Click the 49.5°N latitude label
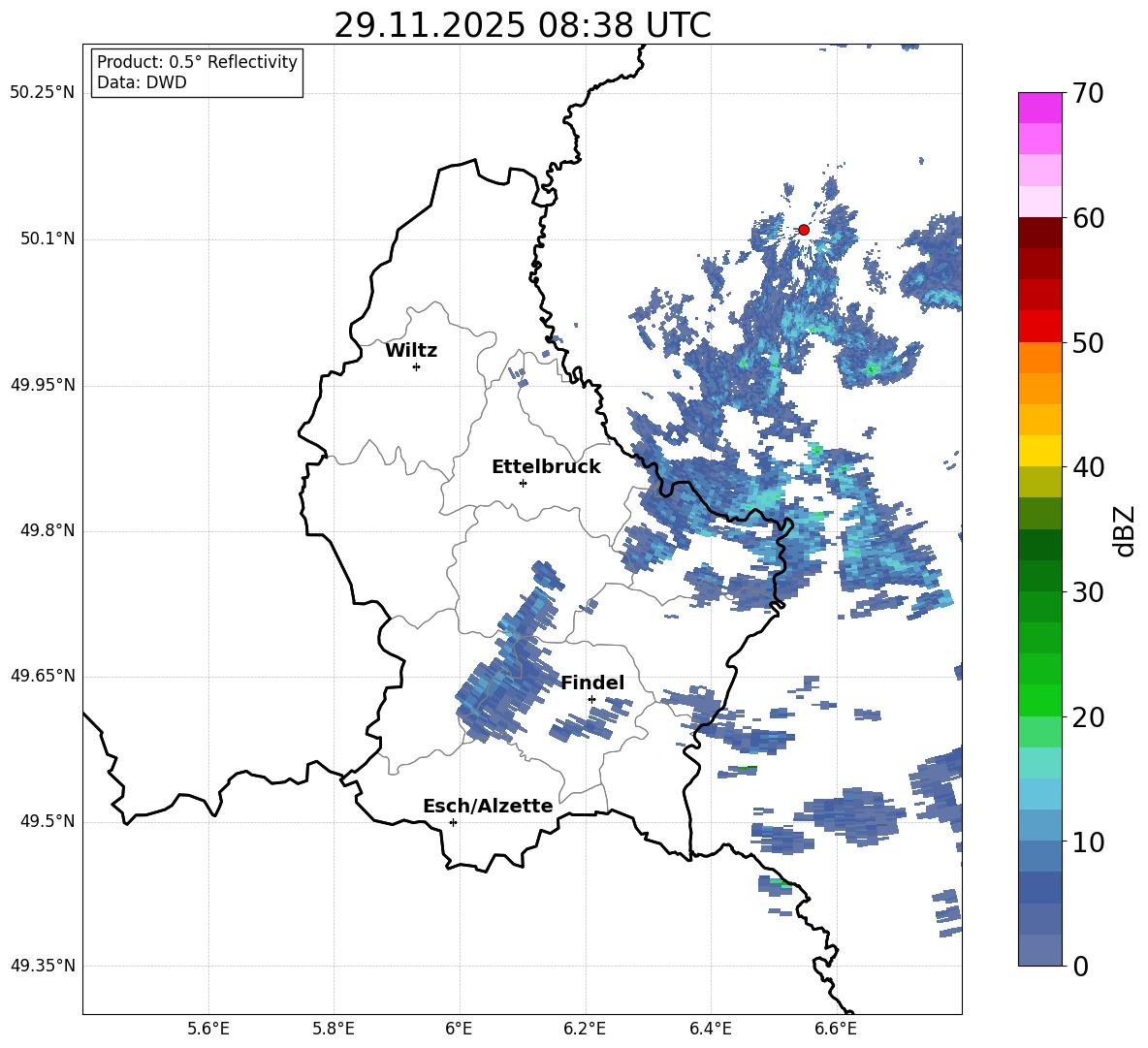Viewport: 1148px width, 1048px height. (x=48, y=821)
